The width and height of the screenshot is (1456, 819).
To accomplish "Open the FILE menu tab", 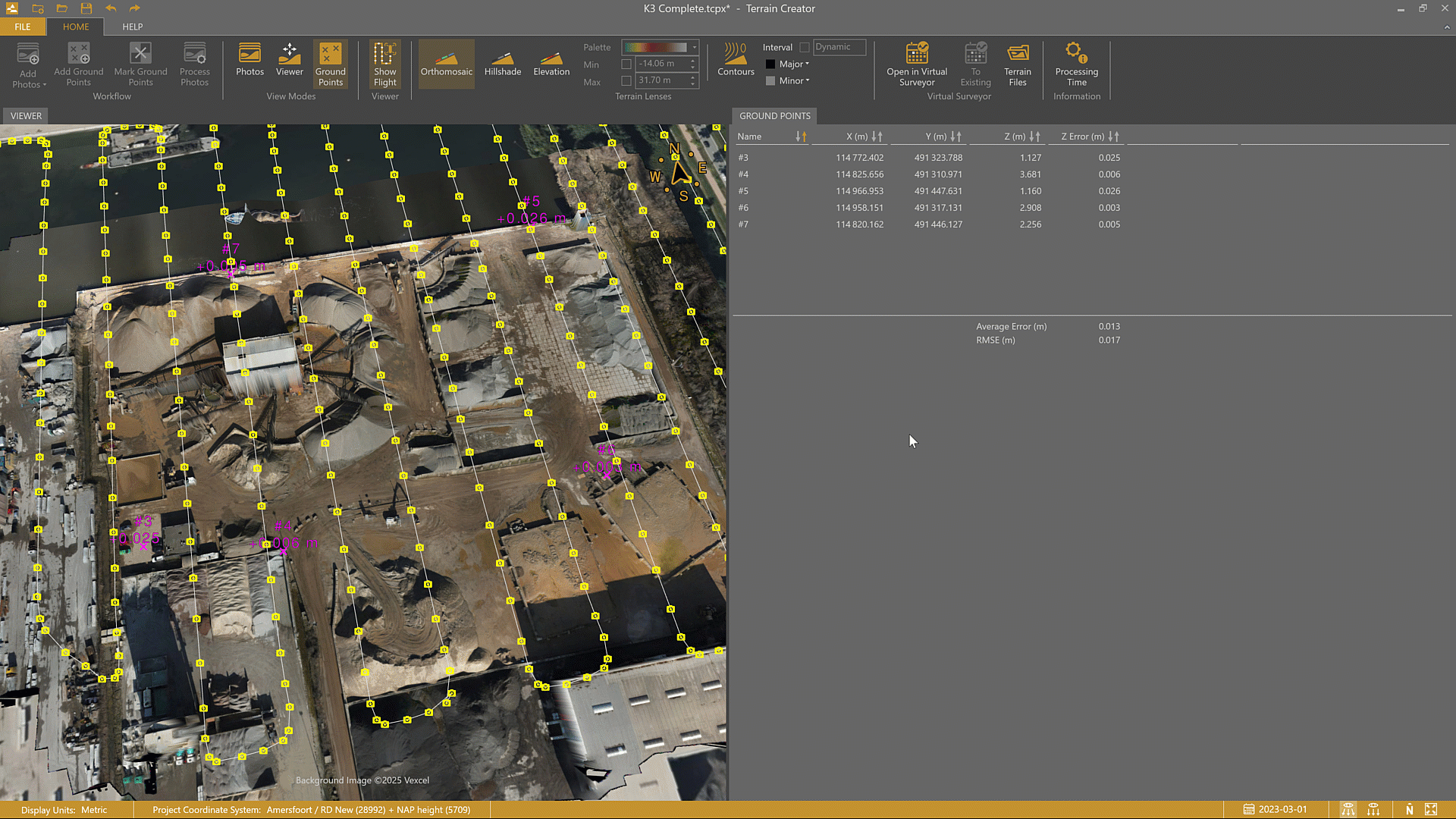I will pyautogui.click(x=23, y=27).
